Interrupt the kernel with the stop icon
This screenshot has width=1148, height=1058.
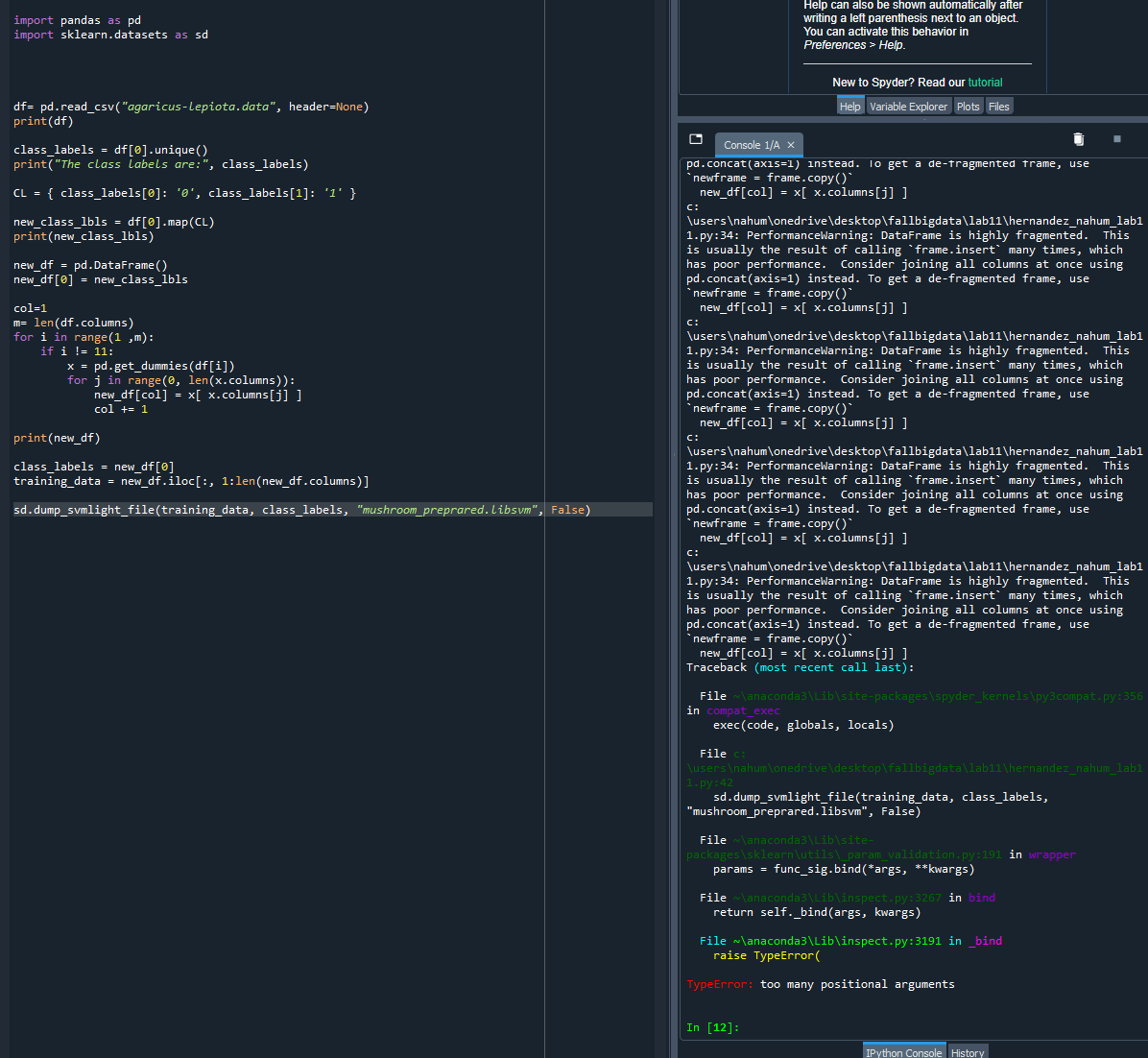tap(1115, 139)
